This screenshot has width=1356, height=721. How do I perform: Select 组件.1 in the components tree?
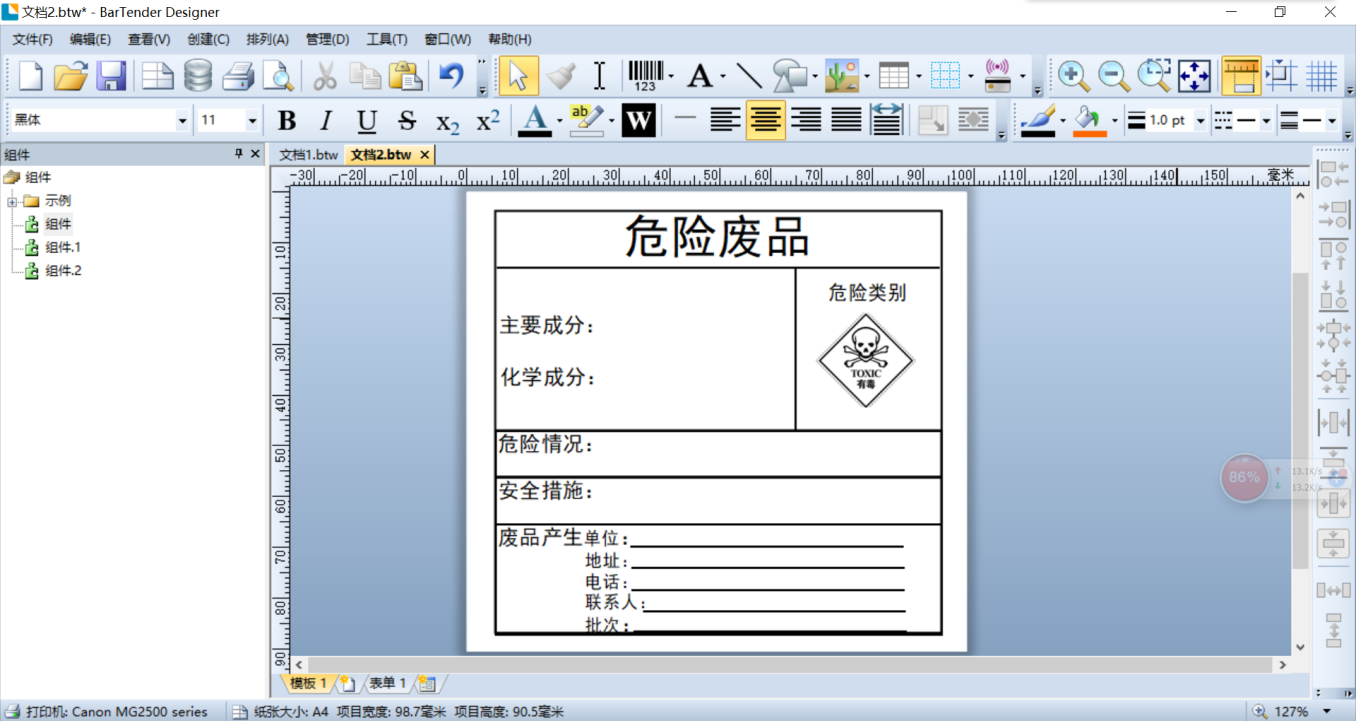click(x=62, y=247)
